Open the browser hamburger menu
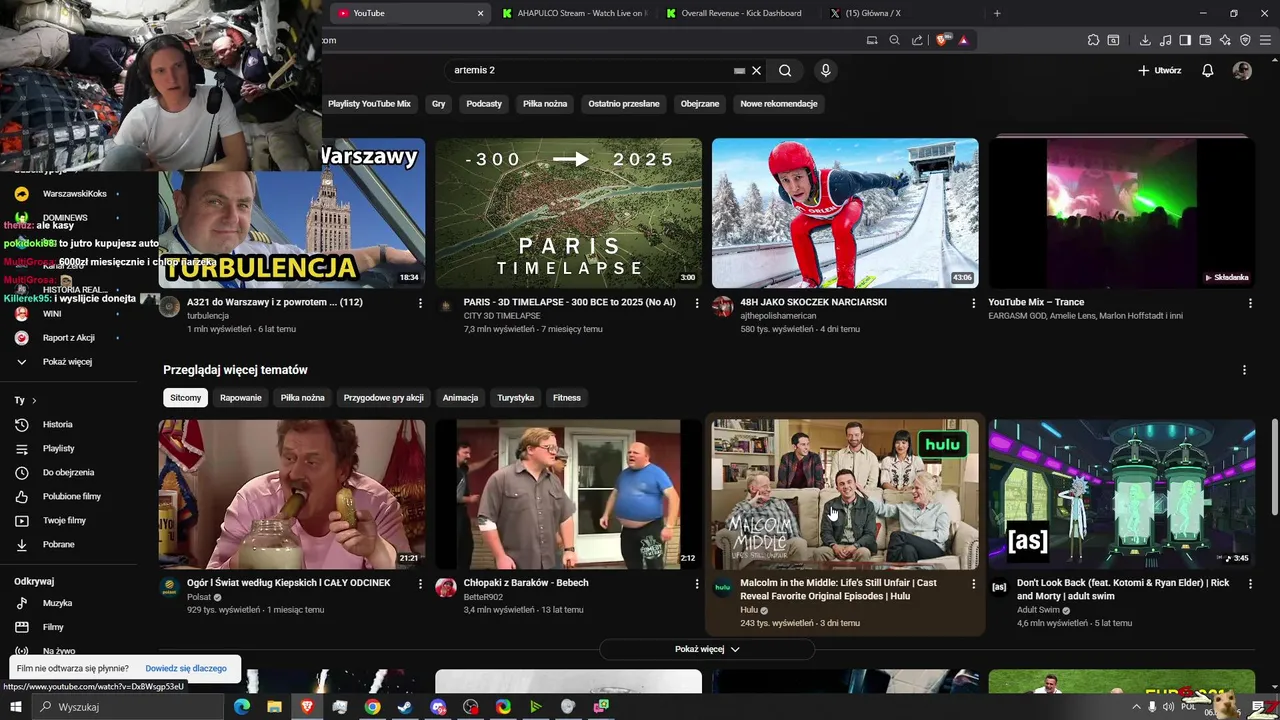Viewport: 1280px width, 720px height. pyautogui.click(x=1265, y=40)
